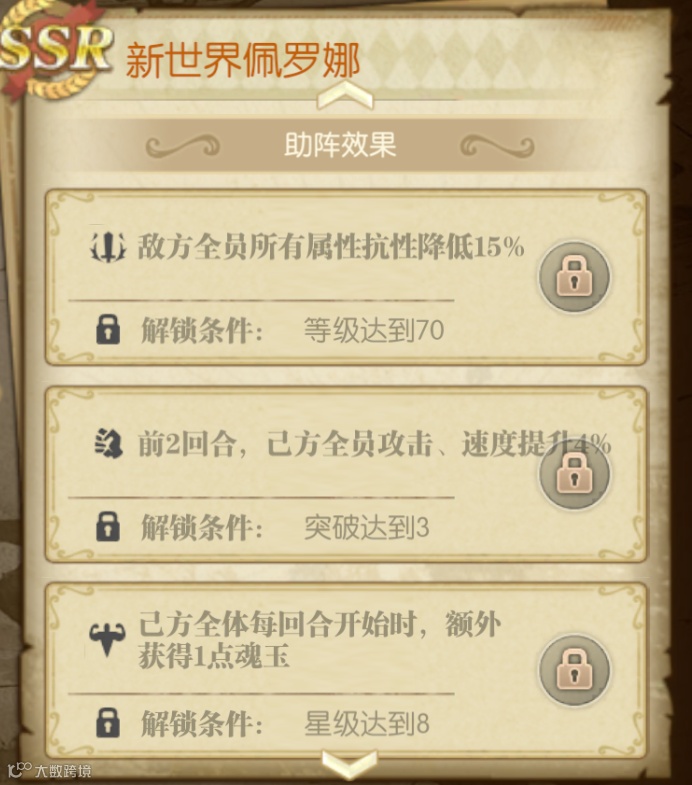Select the 己方全体每回合开始时 soul jade description
Screen dimensions: 692x785
point(319,640)
